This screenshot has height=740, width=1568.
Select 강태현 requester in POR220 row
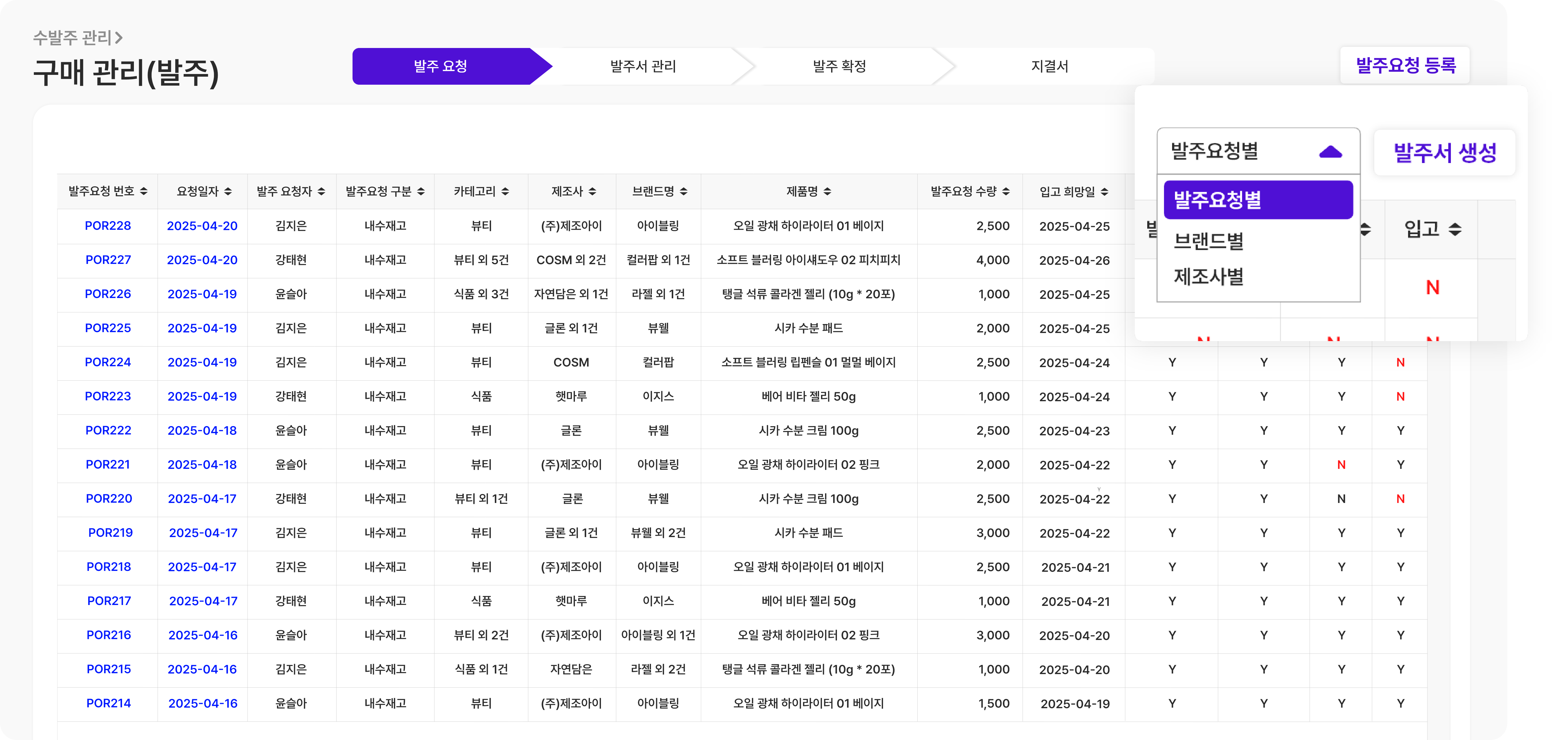click(291, 498)
